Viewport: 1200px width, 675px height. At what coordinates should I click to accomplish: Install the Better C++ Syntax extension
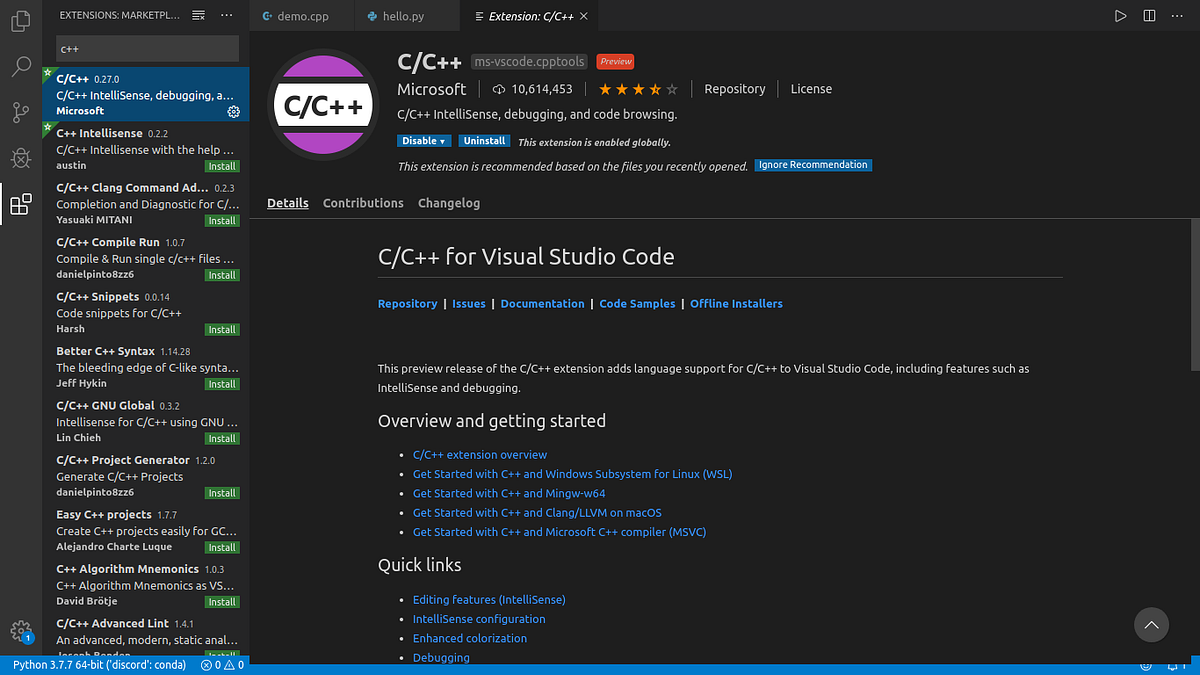point(221,383)
